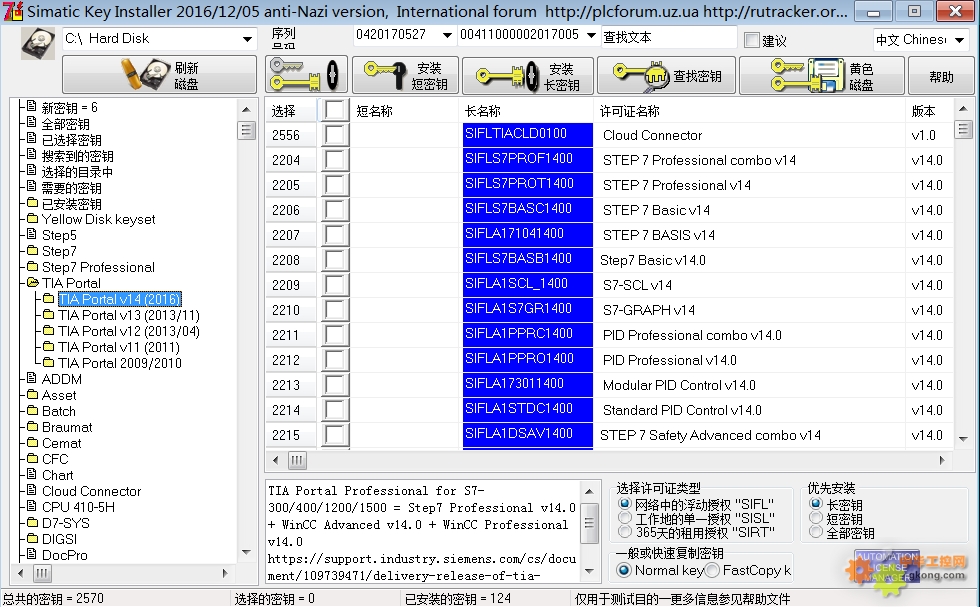Click the document icon beside 新密钥 = 6
This screenshot has width=980, height=607.
pyautogui.click(x=32, y=107)
